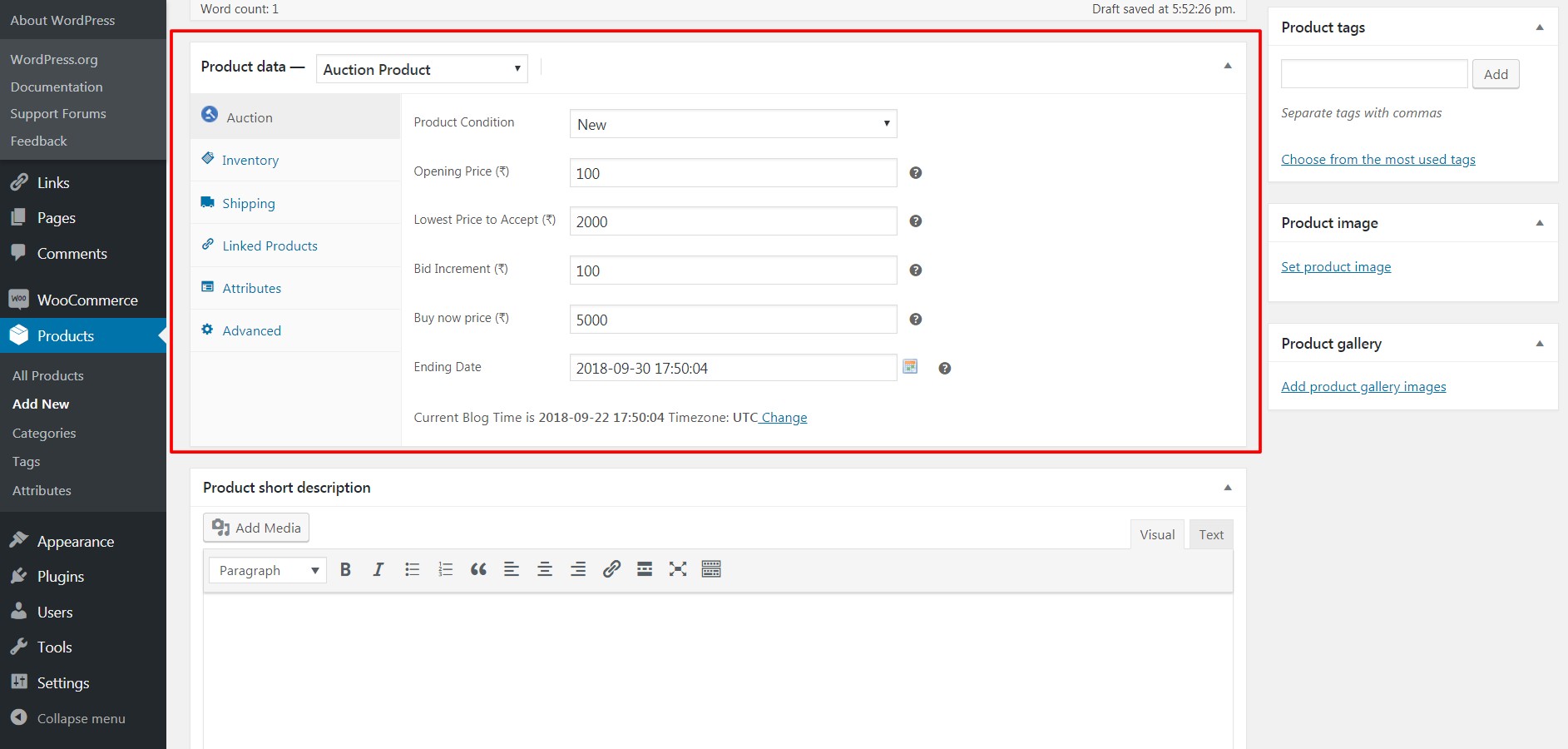This screenshot has height=749, width=1568.
Task: Collapse the Product short description panel
Action: tap(1227, 488)
